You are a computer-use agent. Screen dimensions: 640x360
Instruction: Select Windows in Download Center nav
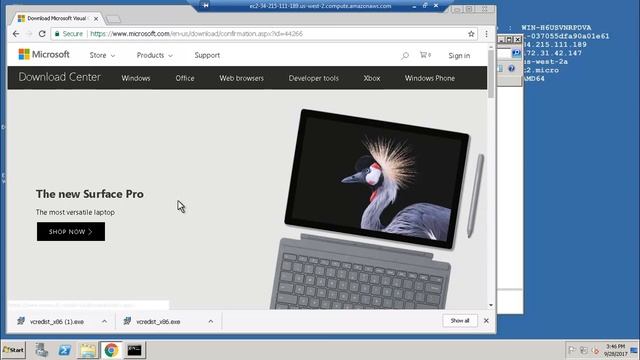coord(136,78)
